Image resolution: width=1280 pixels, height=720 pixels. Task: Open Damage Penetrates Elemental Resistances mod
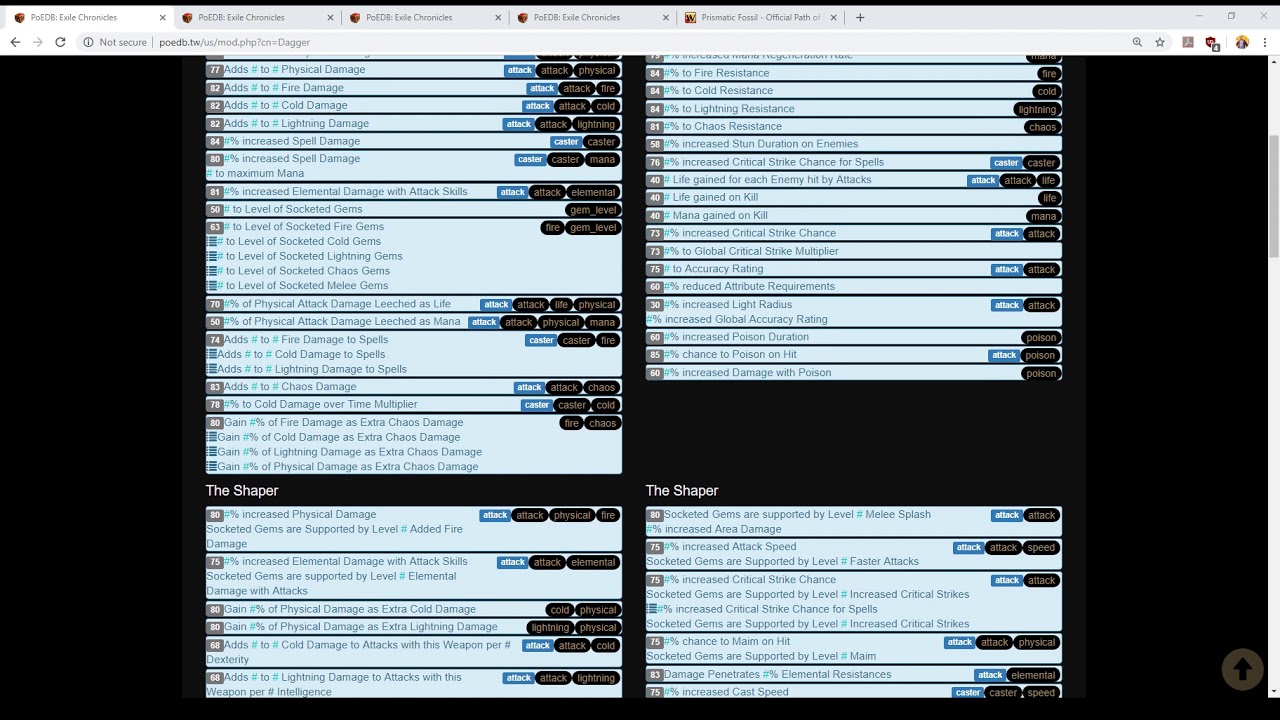(x=777, y=674)
